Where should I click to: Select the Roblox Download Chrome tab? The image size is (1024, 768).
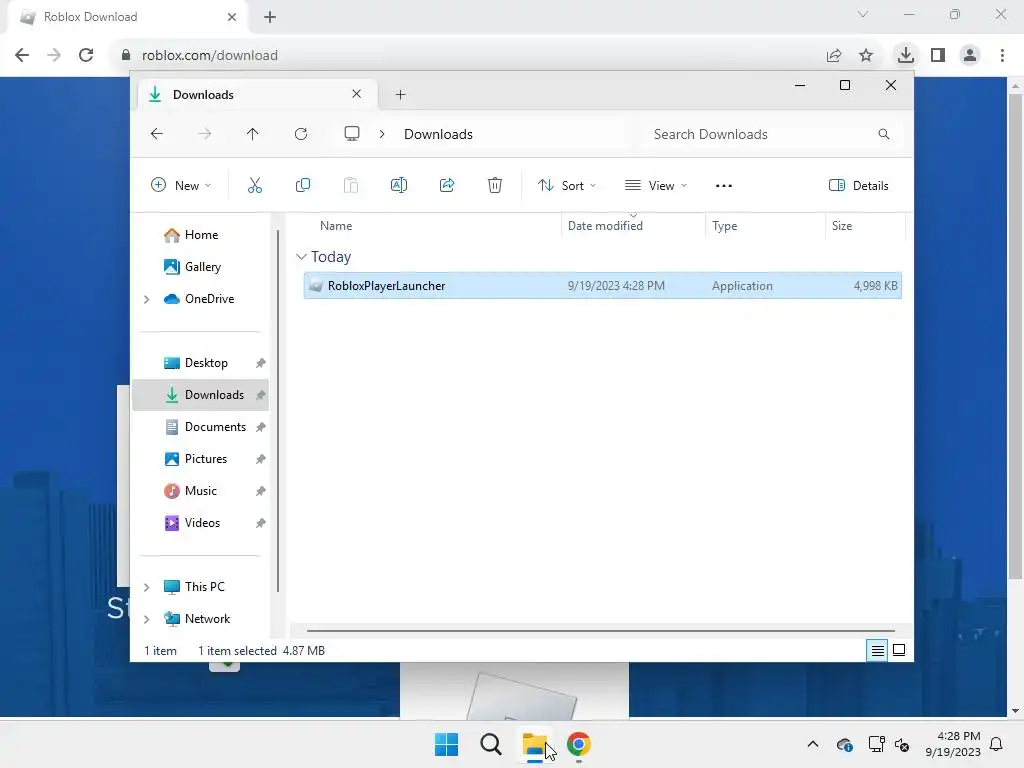pos(128,17)
